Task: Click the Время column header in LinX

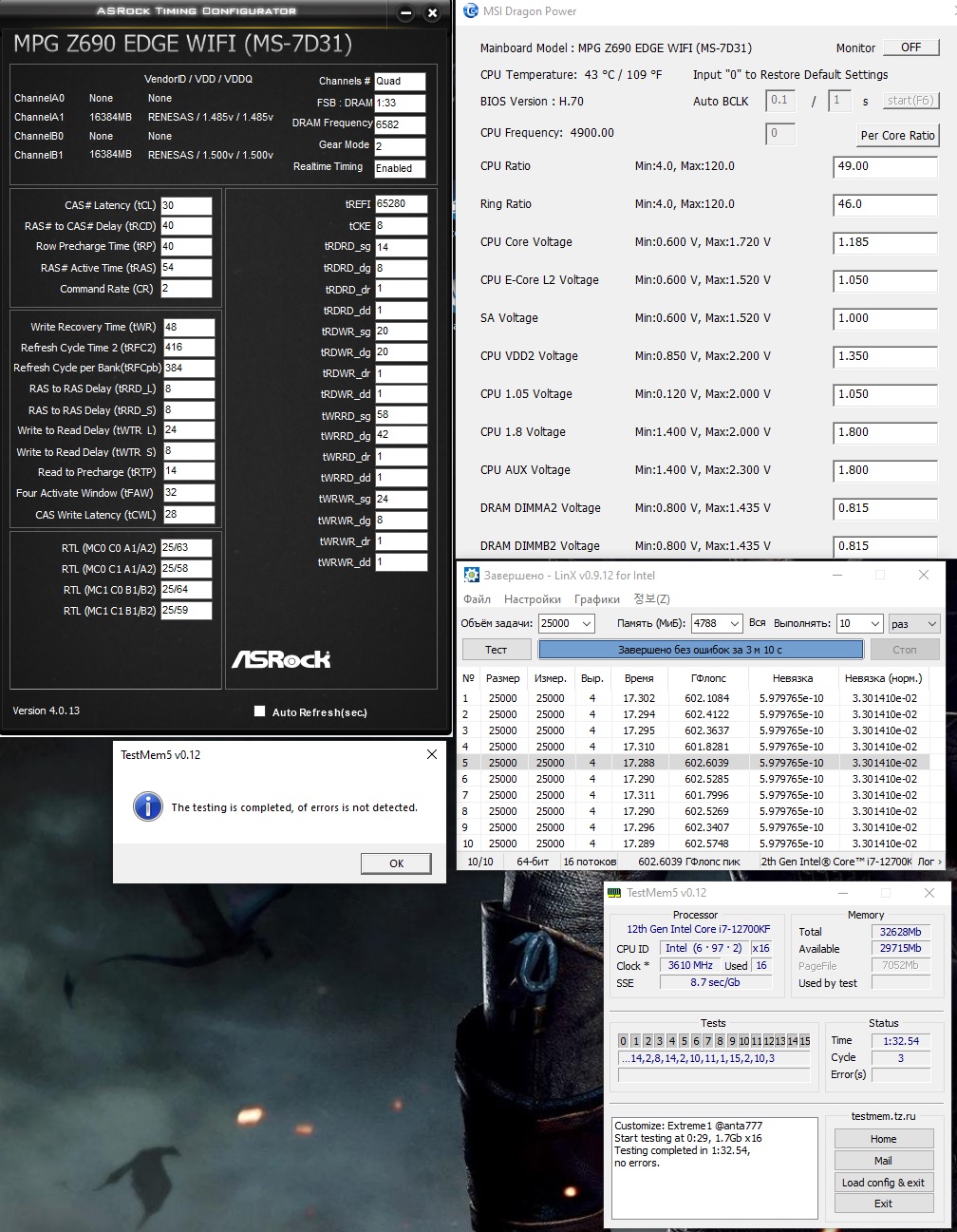Action: tap(639, 678)
